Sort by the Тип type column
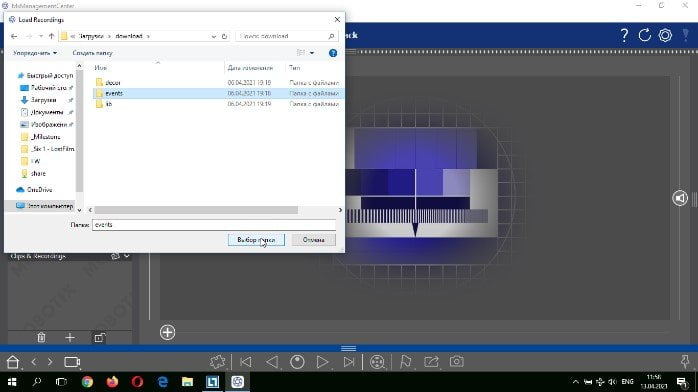The image size is (698, 392). [x=295, y=68]
